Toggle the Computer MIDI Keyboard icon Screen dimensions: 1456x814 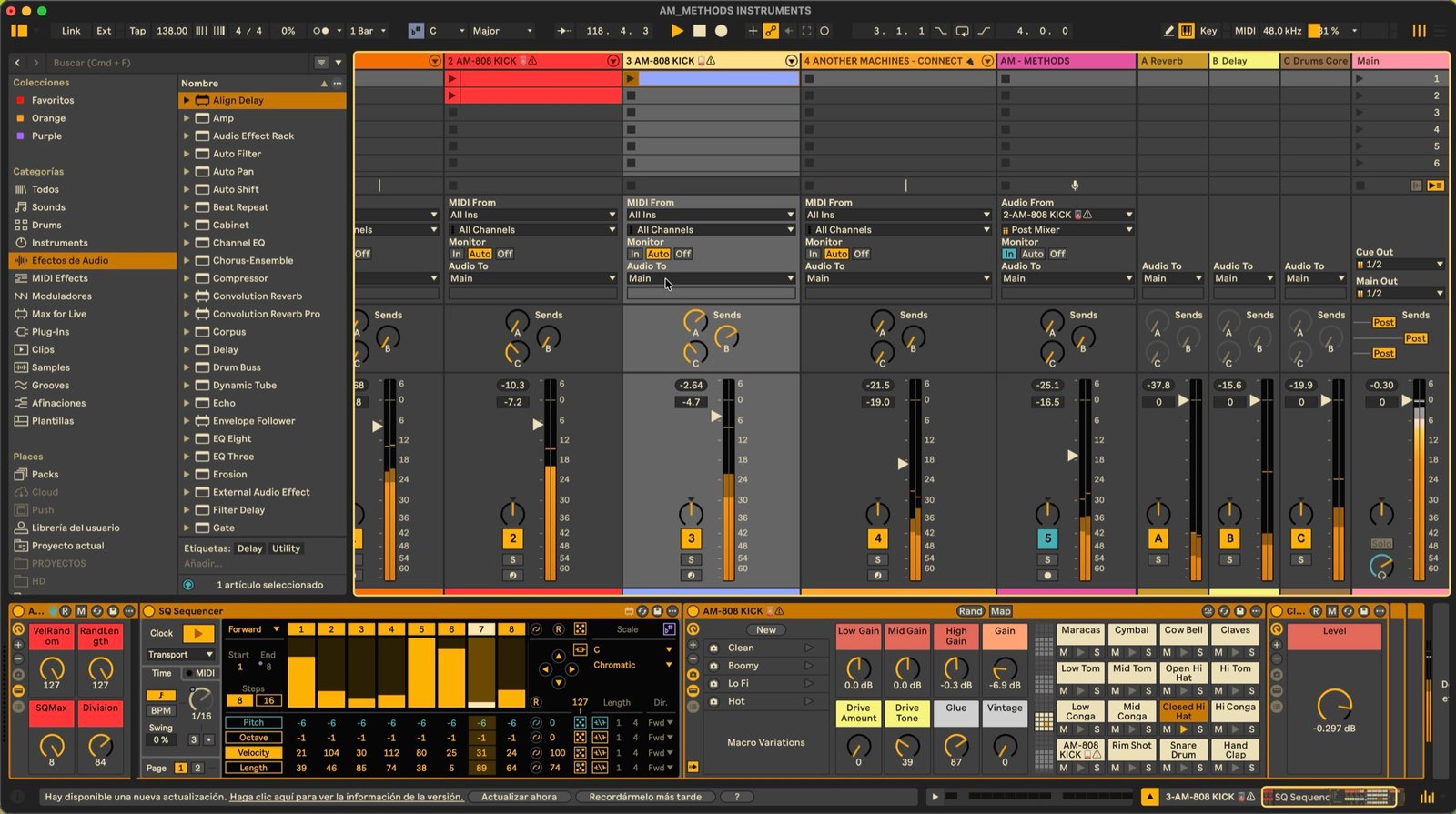[x=1187, y=31]
